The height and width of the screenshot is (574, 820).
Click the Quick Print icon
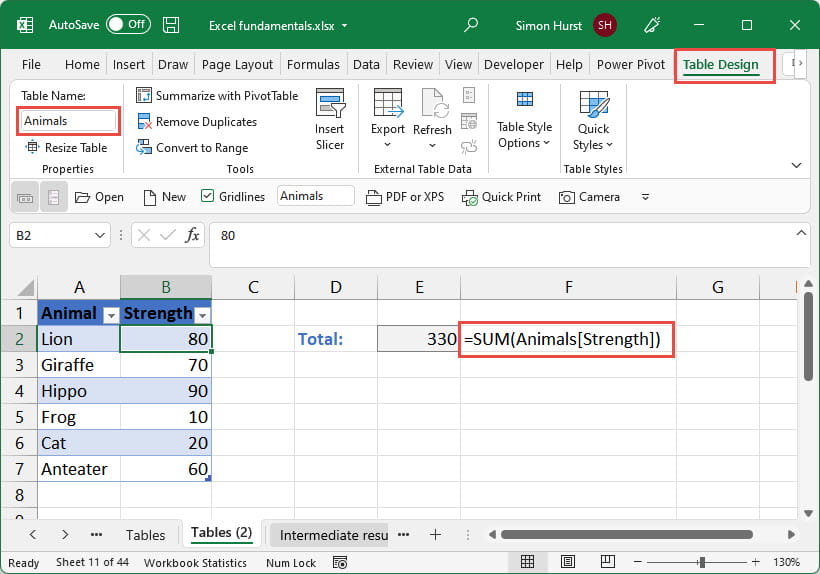pyautogui.click(x=470, y=197)
